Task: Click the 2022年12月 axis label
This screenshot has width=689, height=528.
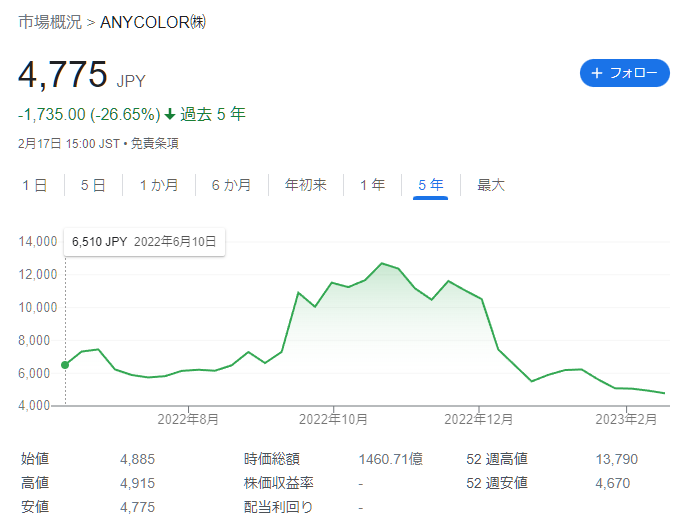Action: pyautogui.click(x=479, y=420)
